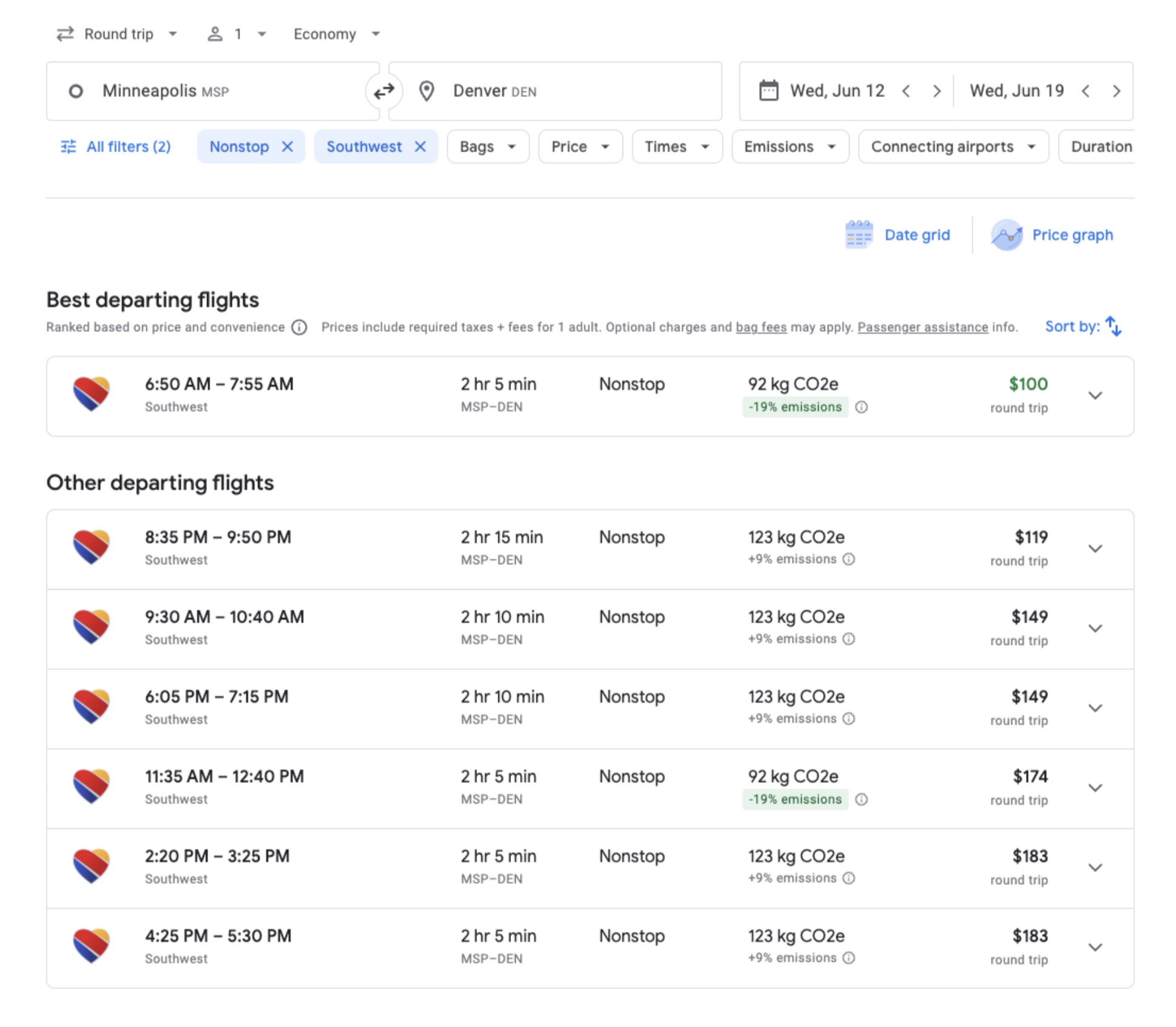Click the sort arrows next to Sort by
Image resolution: width=1176 pixels, height=1027 pixels.
pos(1113,327)
